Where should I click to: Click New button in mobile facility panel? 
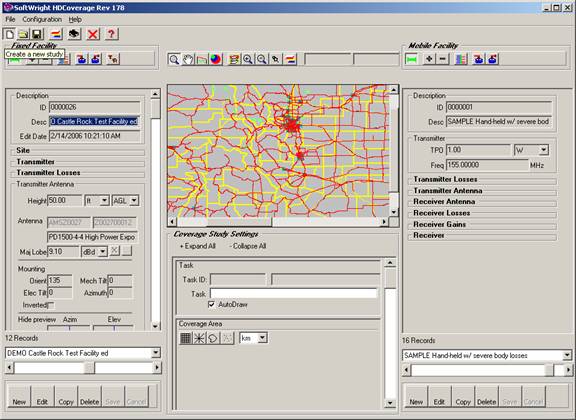416,396
